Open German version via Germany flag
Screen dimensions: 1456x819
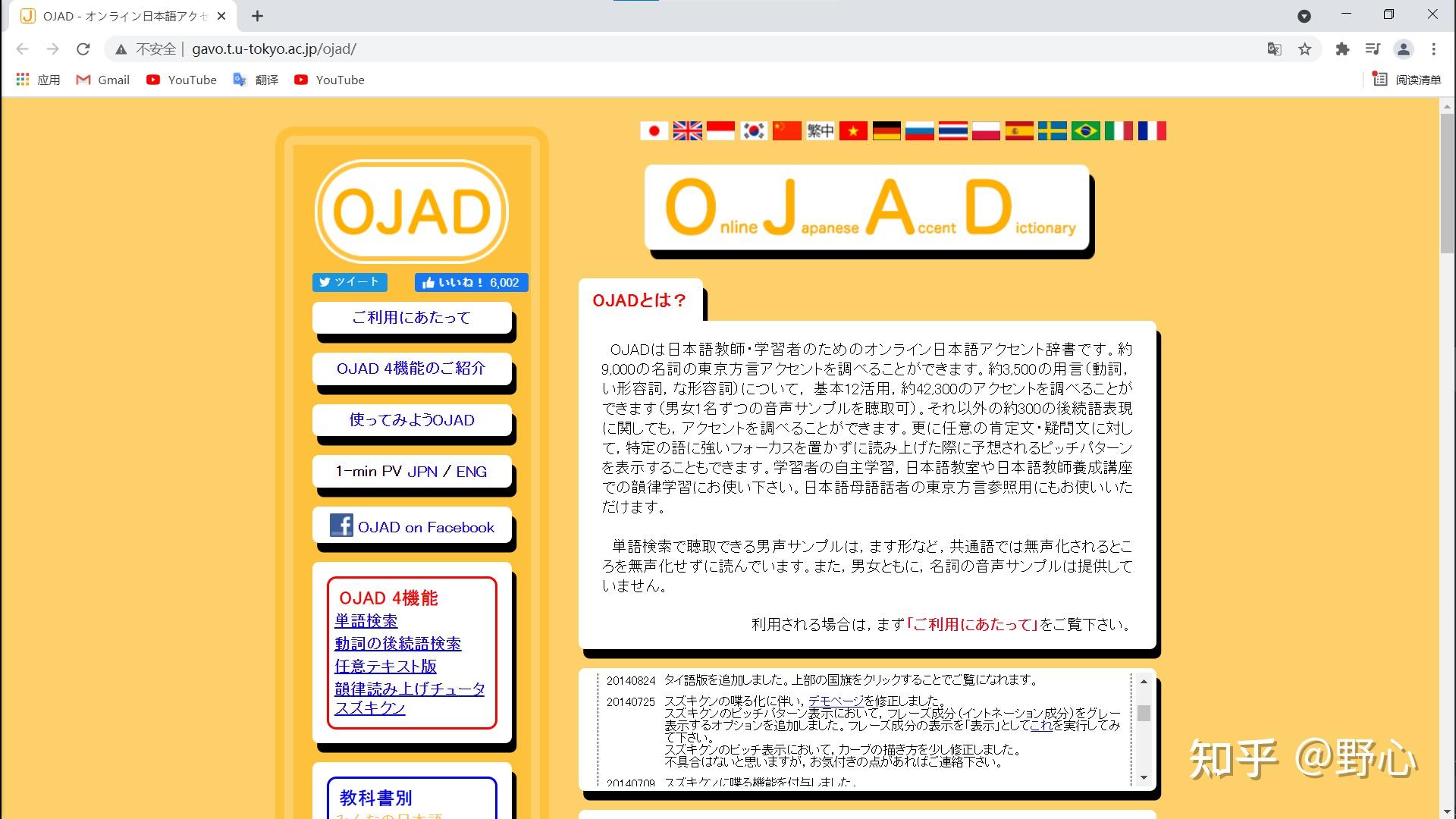(x=886, y=130)
